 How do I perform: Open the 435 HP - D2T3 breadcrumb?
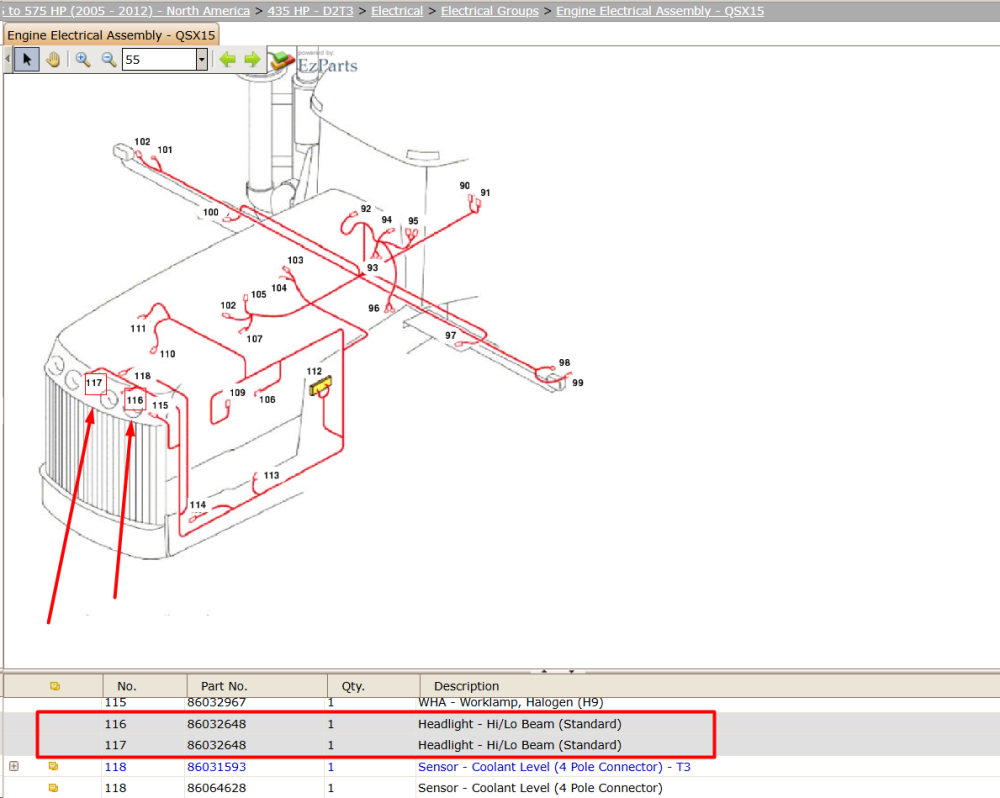310,11
